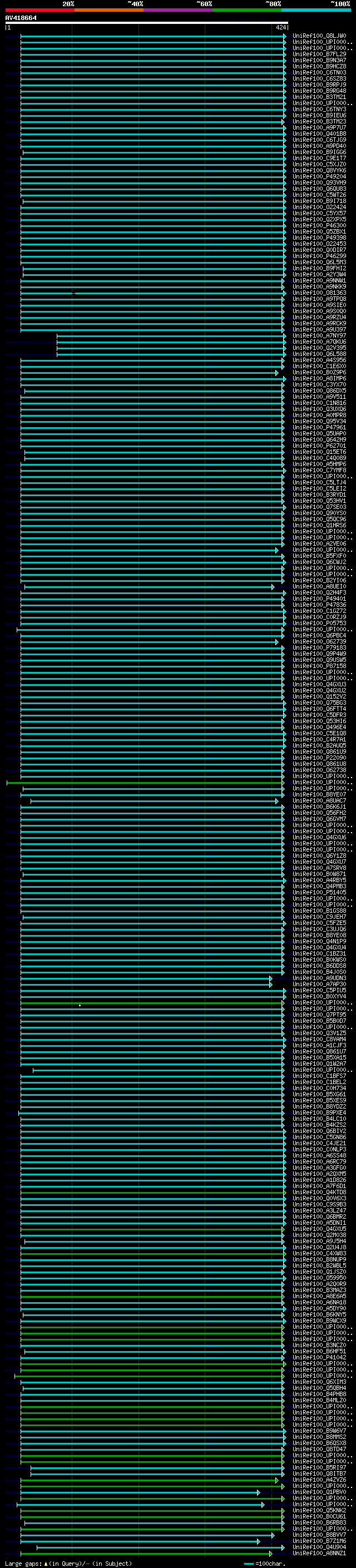Image resolution: width=356 pixels, height=1568 pixels.
Task: Follow the UniRef100_B9RPJ9 link
Action: (319, 85)
